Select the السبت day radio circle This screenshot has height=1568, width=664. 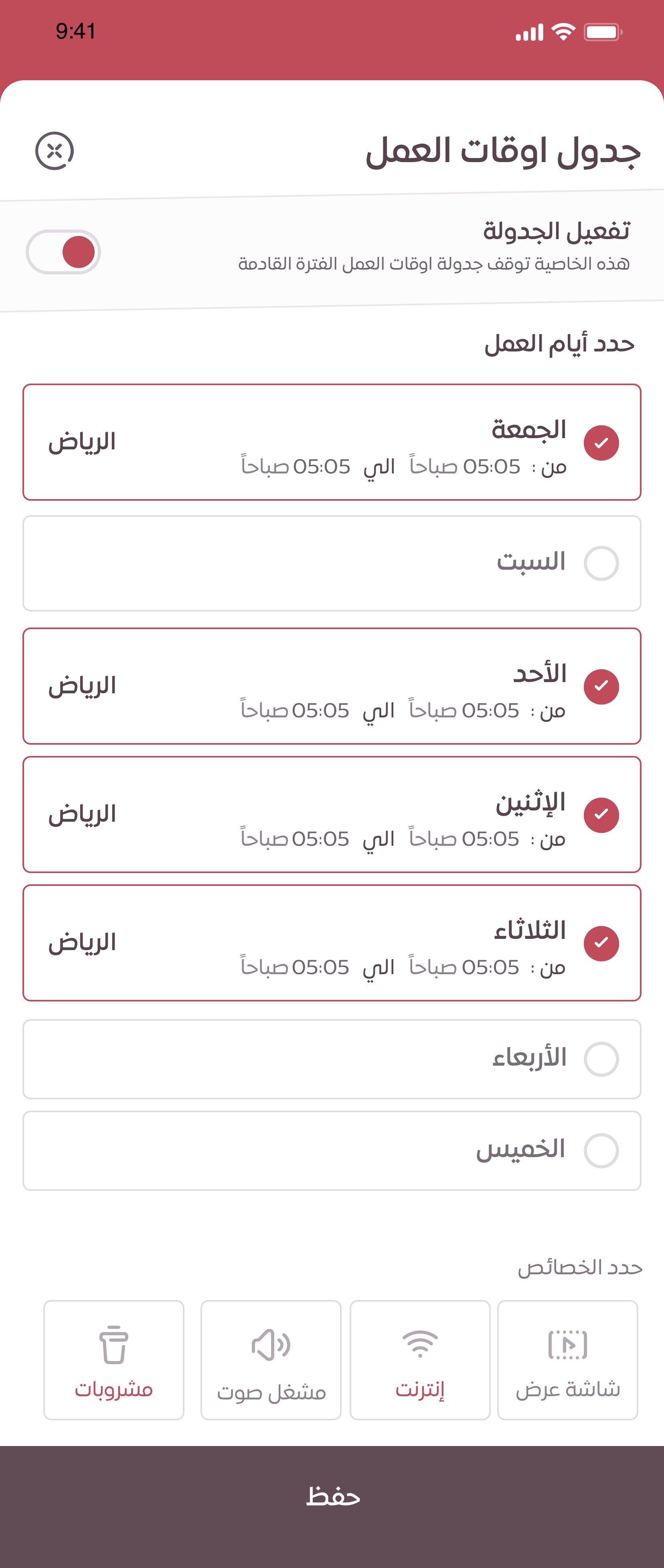[x=601, y=563]
